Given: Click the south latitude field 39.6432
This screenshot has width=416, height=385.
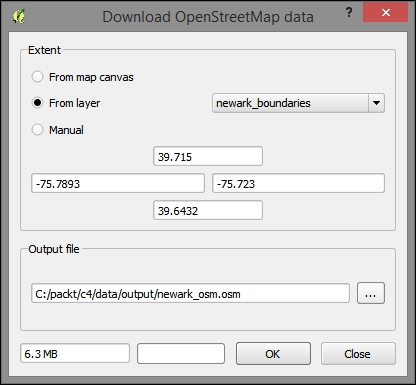Looking at the screenshot, I should pos(208,210).
